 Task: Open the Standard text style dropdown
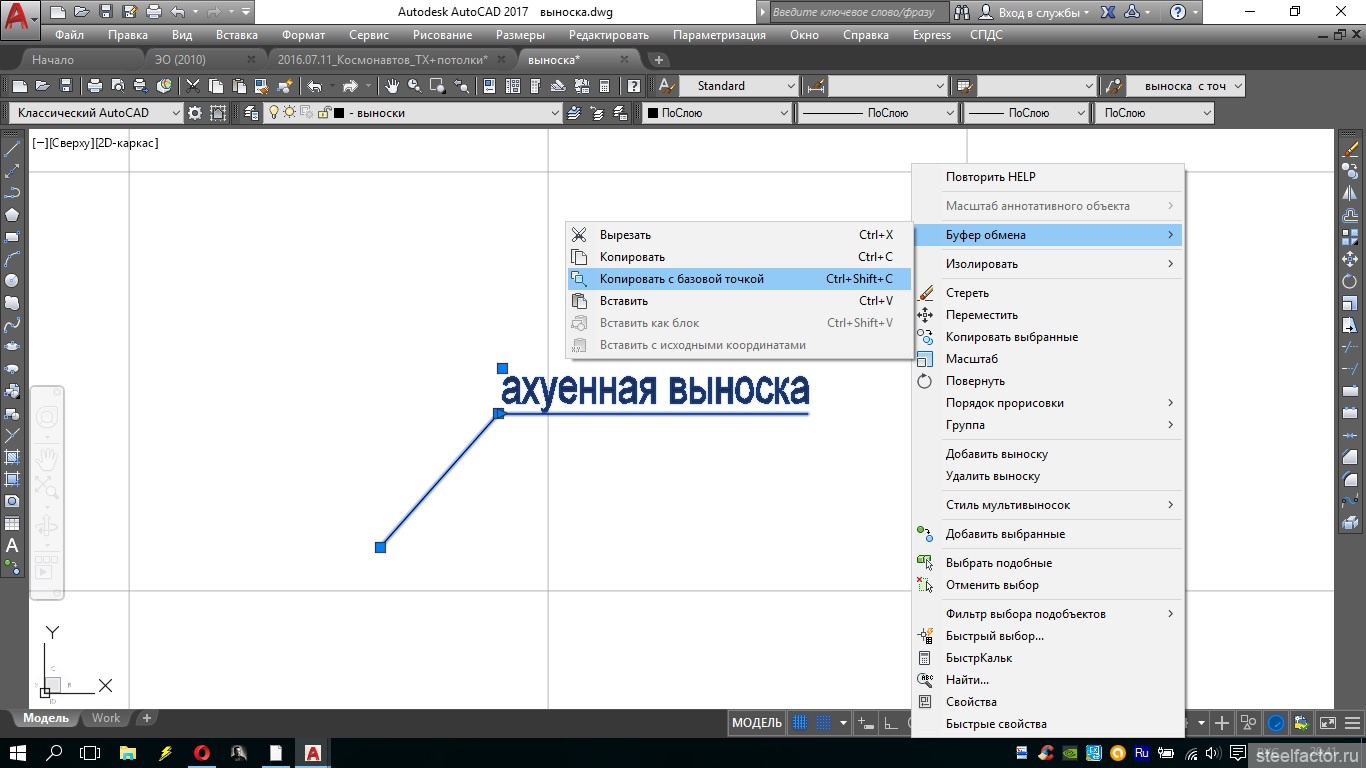pos(739,86)
